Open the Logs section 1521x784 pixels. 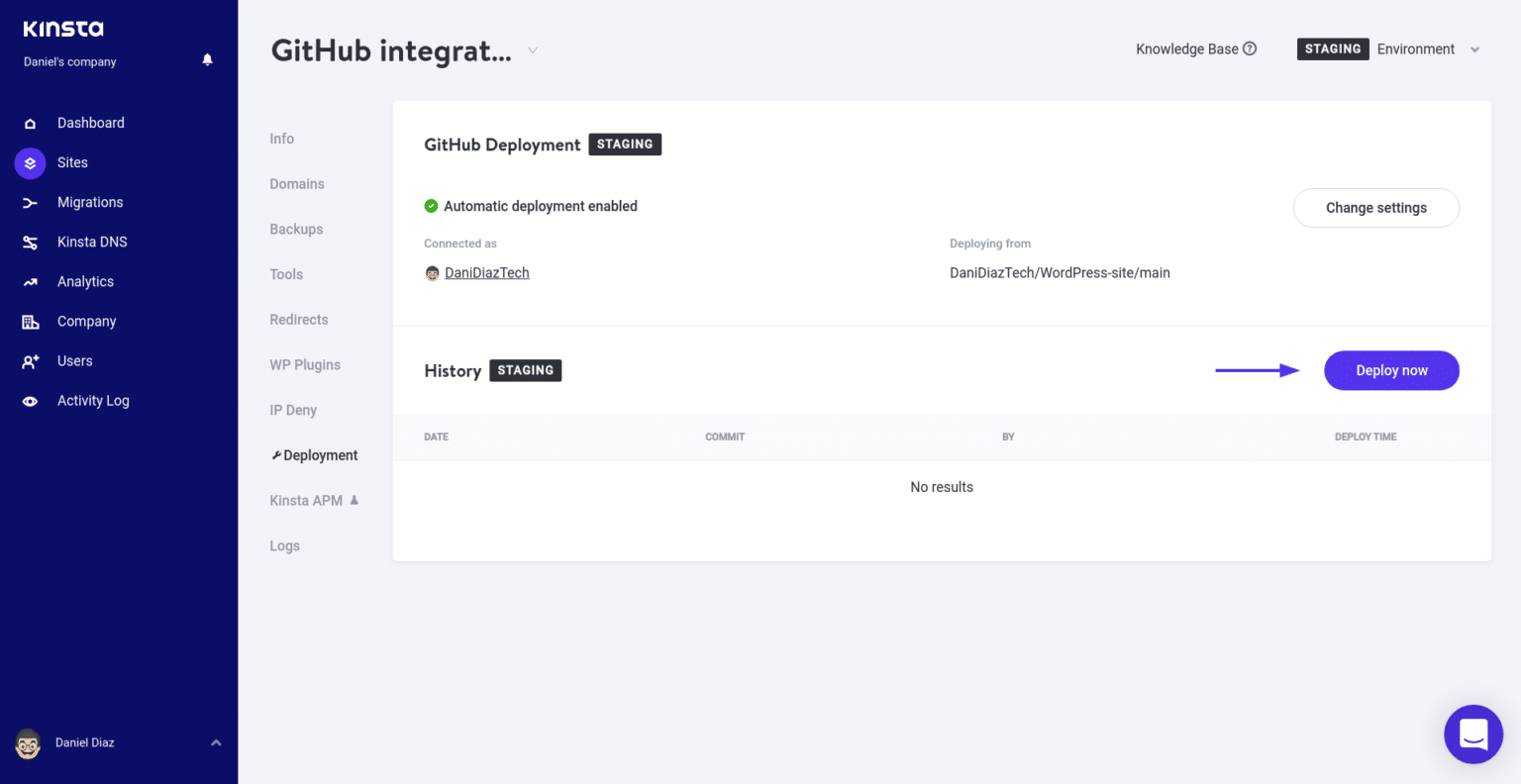(284, 545)
